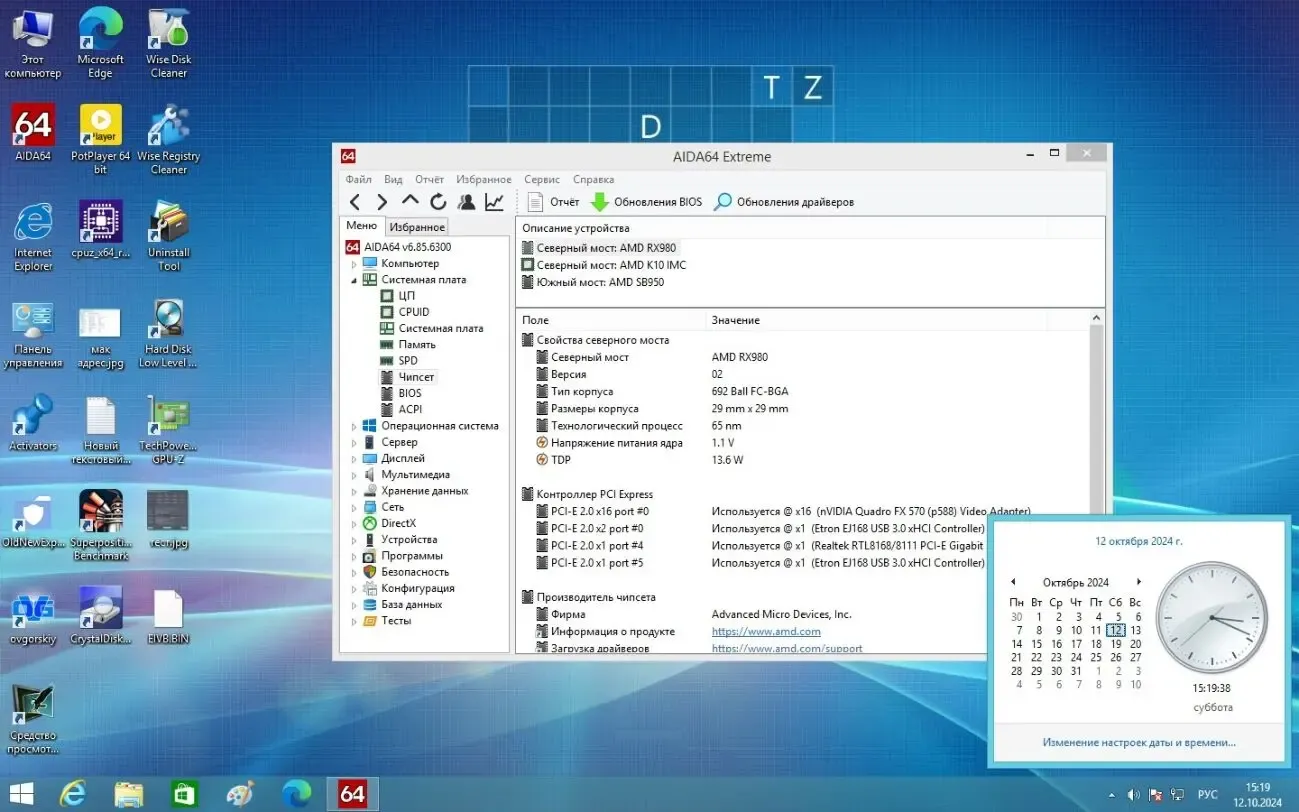Image resolution: width=1299 pixels, height=812 pixels.
Task: Select October 25 on the calendar
Action: [1096, 657]
